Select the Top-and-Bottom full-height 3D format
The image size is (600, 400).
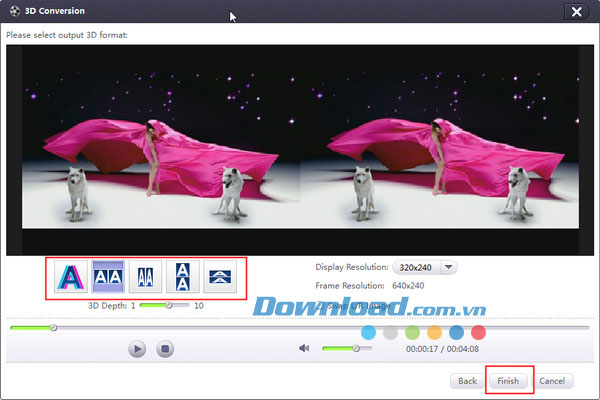[x=183, y=276]
